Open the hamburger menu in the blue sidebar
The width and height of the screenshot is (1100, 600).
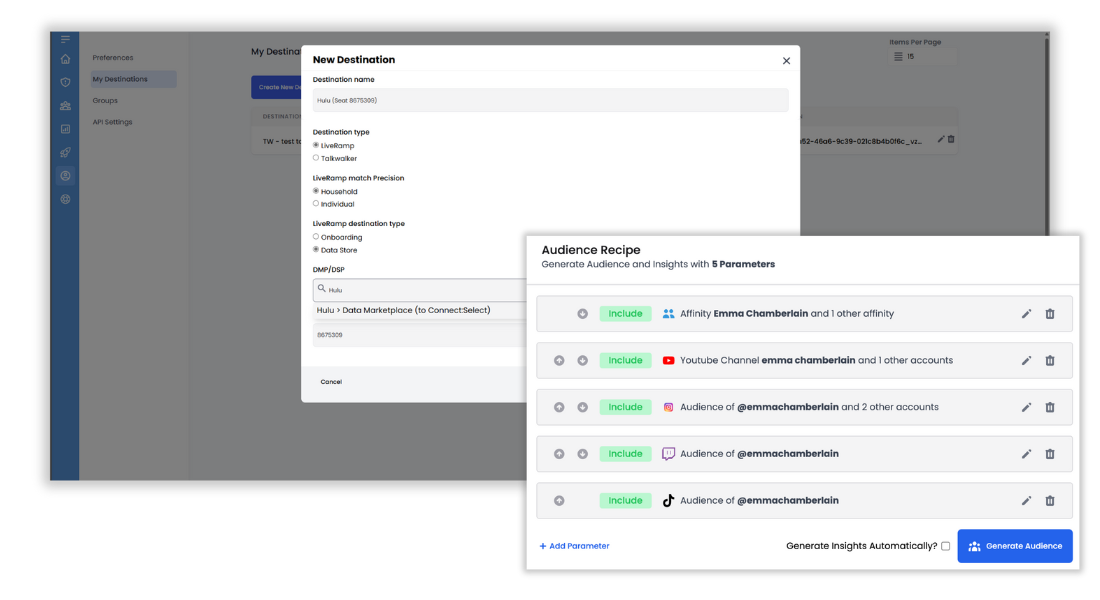[65, 39]
